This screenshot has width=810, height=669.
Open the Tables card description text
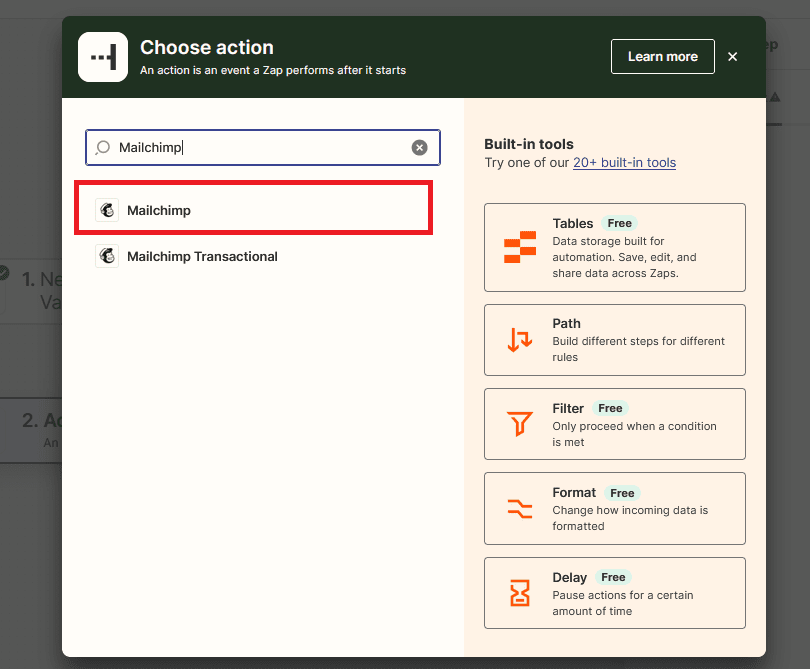pos(624,257)
